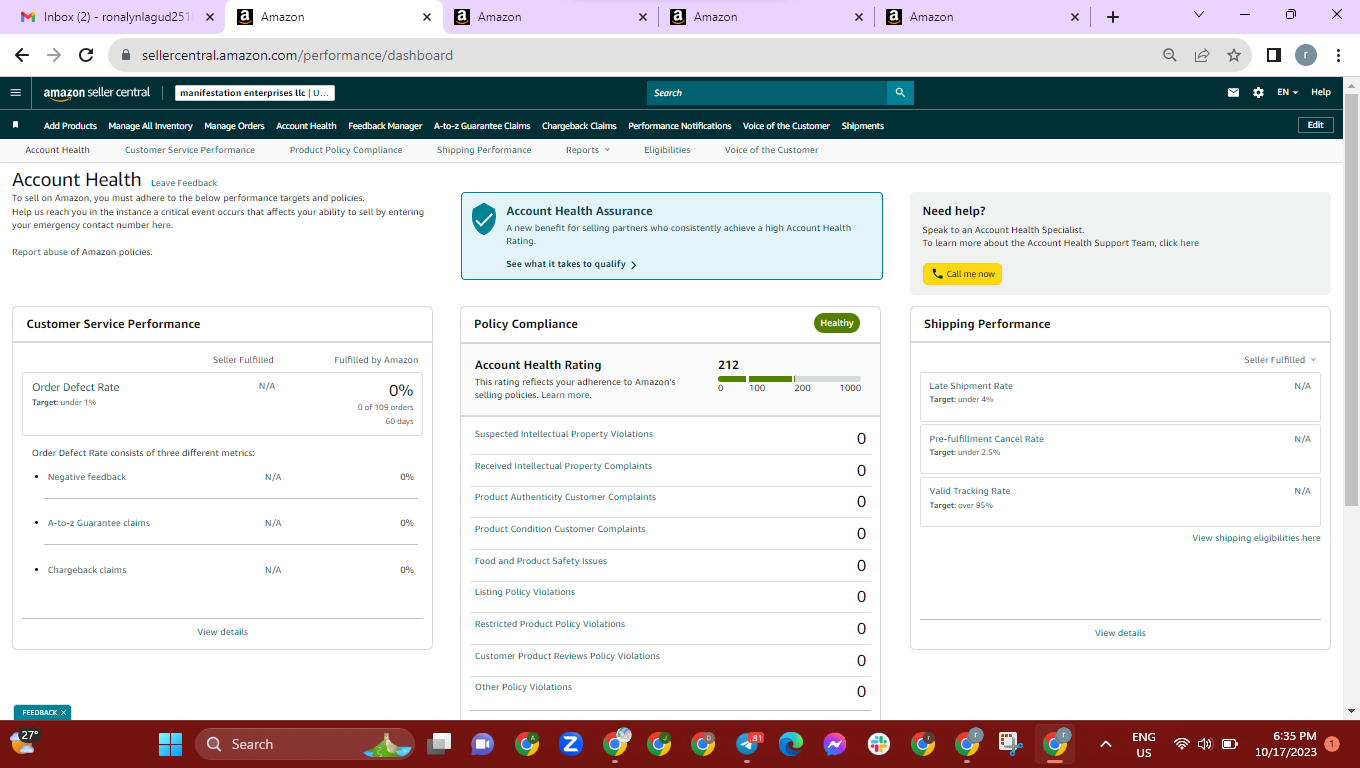This screenshot has width=1360, height=768.
Task: Open the Voice of the Customer sub-tab
Action: coord(772,150)
